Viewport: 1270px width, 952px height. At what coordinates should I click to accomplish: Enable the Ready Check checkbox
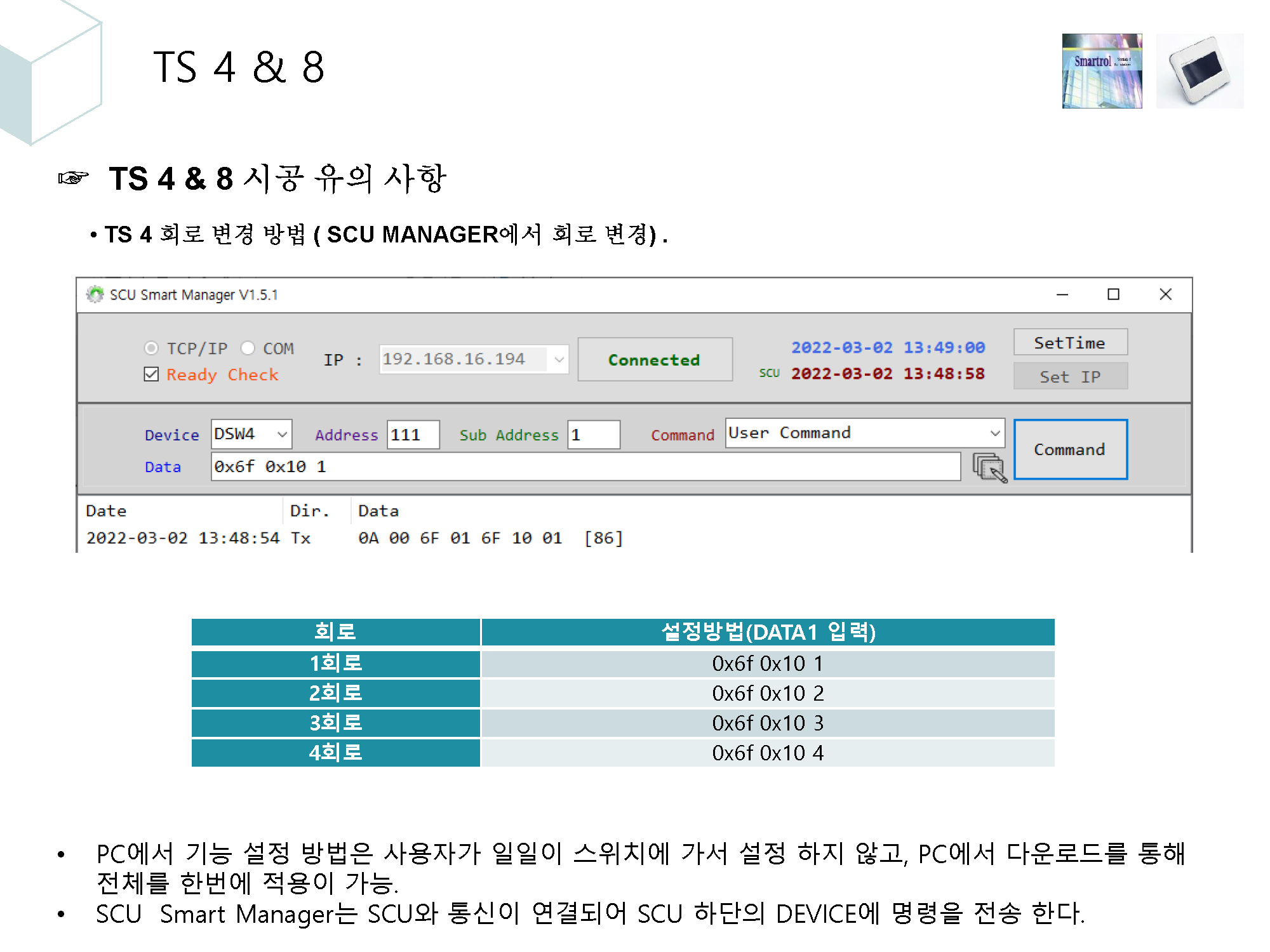[x=150, y=374]
